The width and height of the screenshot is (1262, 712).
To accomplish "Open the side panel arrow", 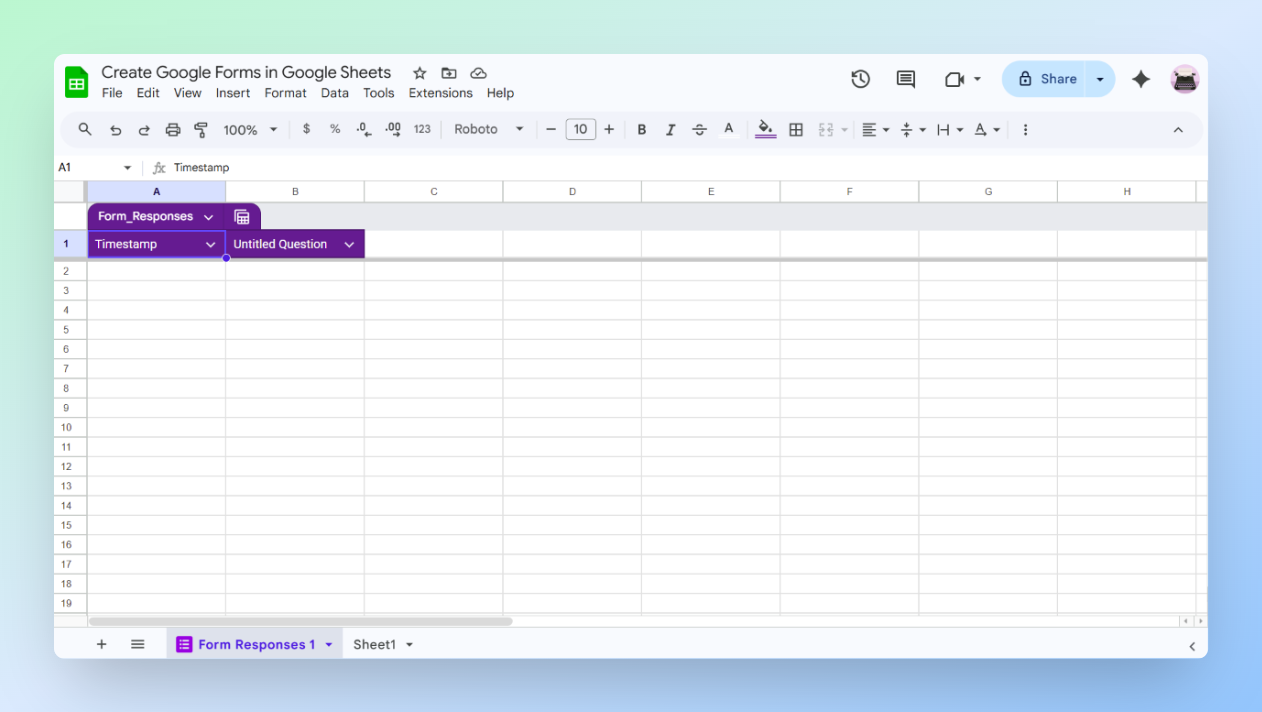I will click(1192, 646).
